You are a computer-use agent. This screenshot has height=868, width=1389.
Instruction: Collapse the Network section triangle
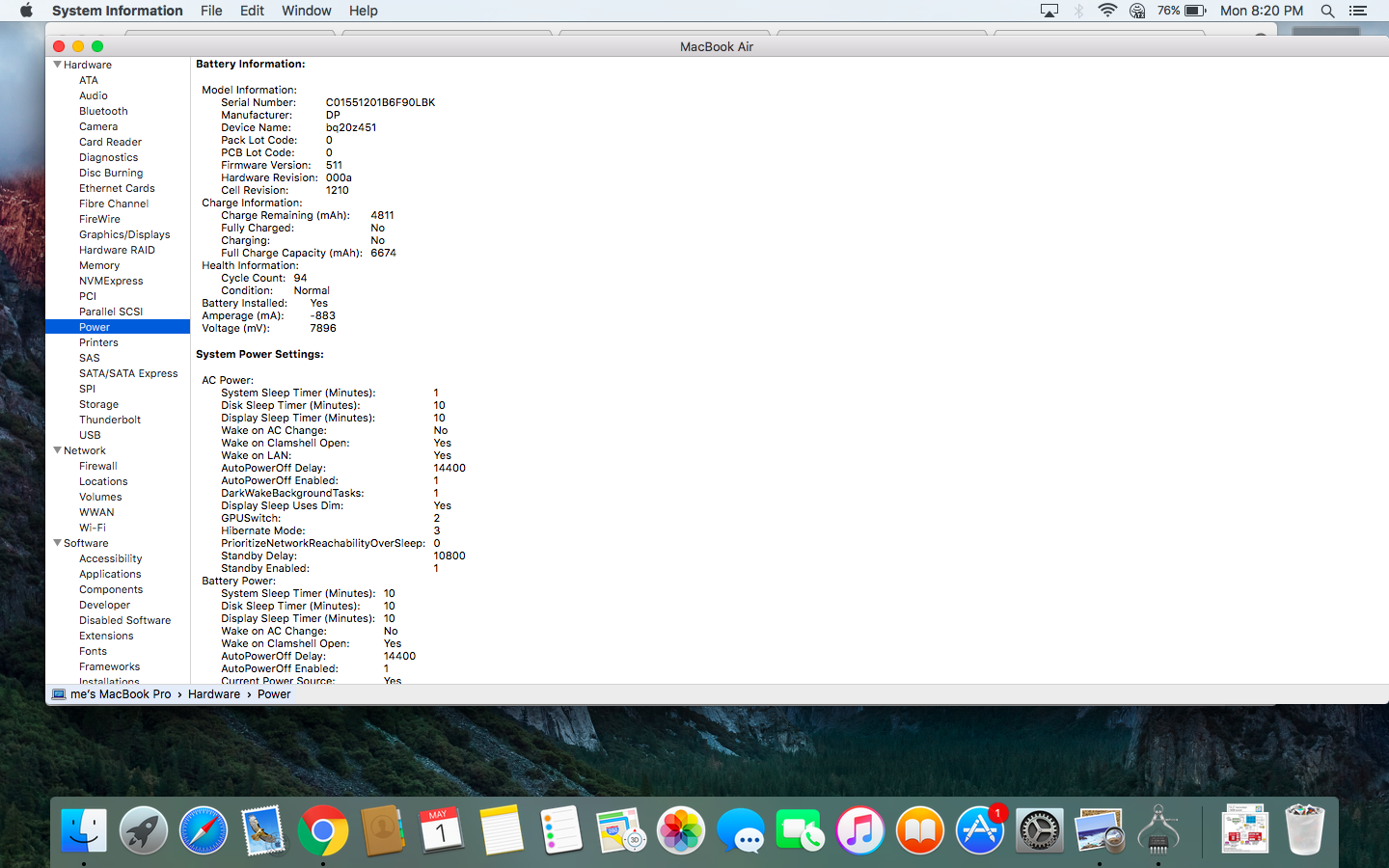pyautogui.click(x=57, y=450)
